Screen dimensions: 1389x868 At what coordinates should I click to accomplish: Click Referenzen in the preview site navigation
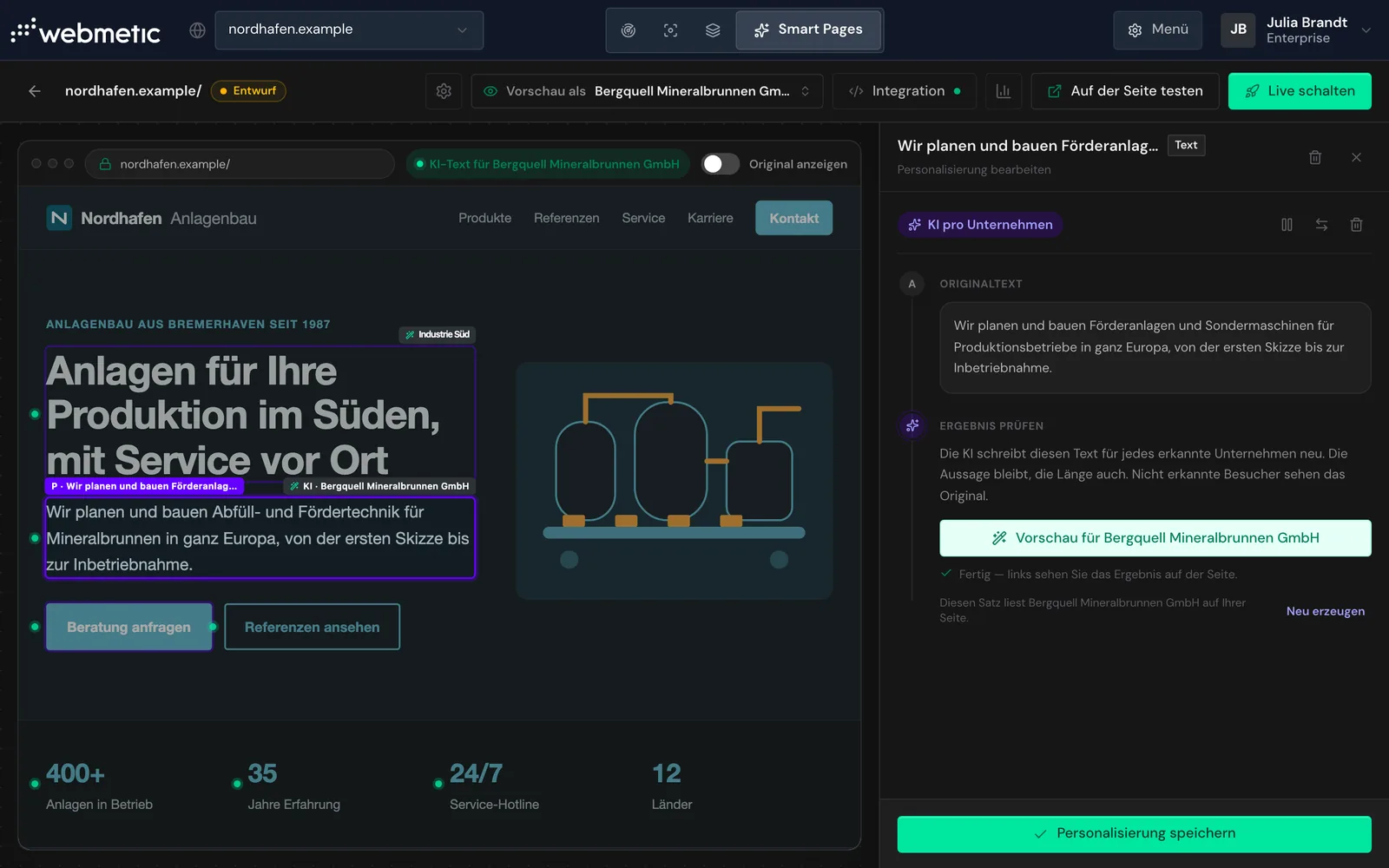[566, 218]
